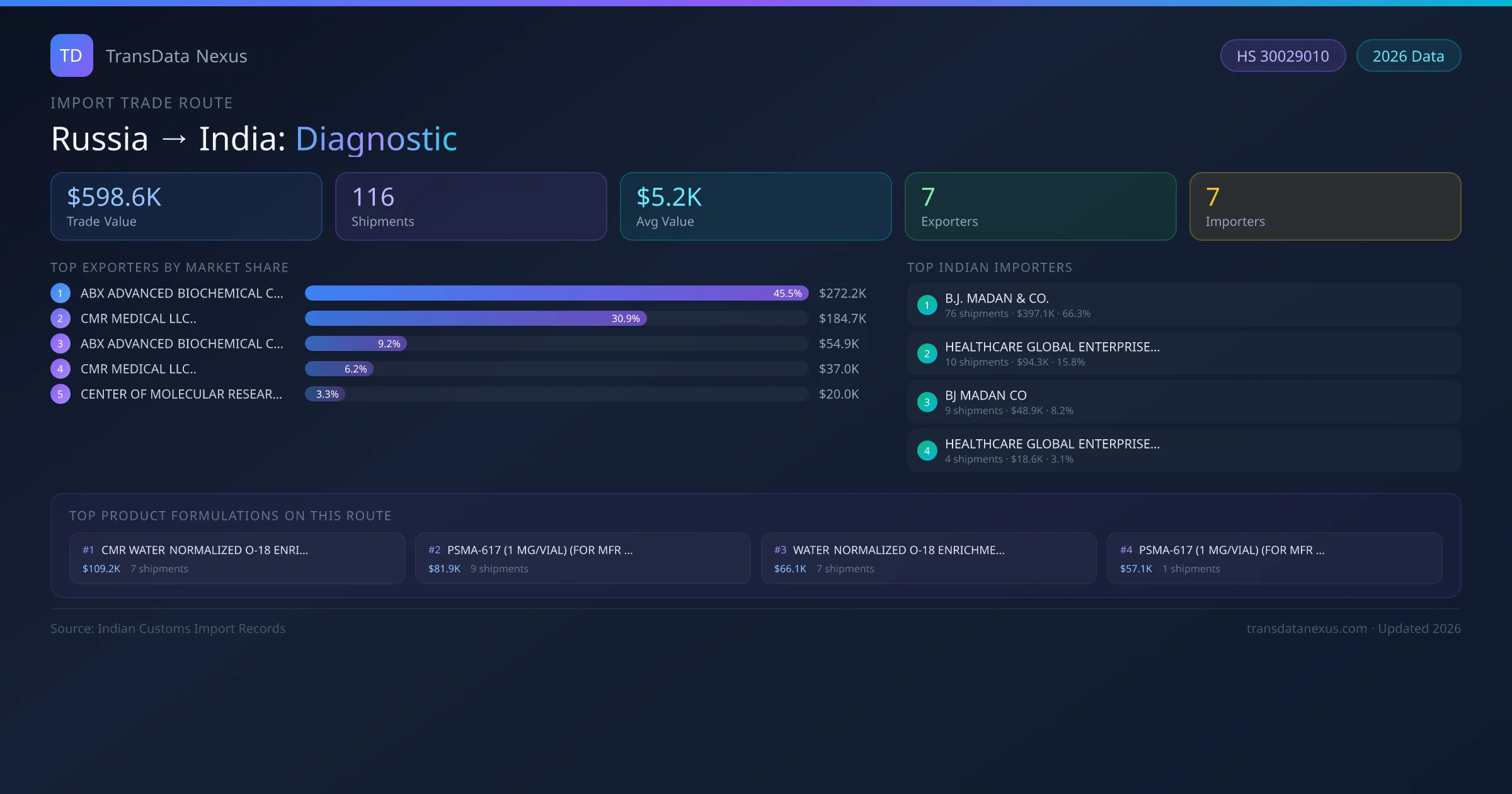Click the Source: Indian Customs Import Records text
This screenshot has width=1512, height=794.
click(x=168, y=628)
